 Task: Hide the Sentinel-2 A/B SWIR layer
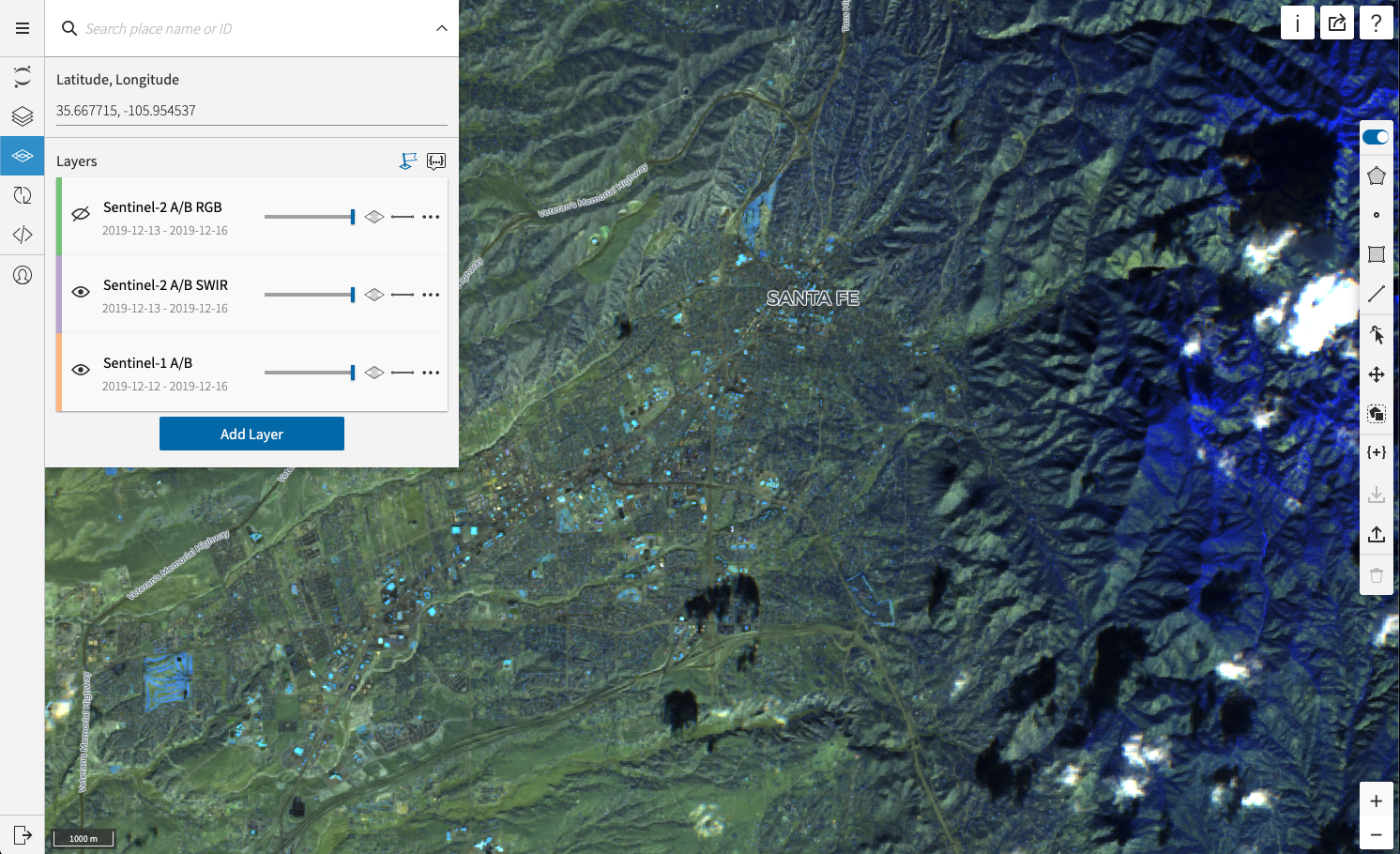[x=81, y=292]
